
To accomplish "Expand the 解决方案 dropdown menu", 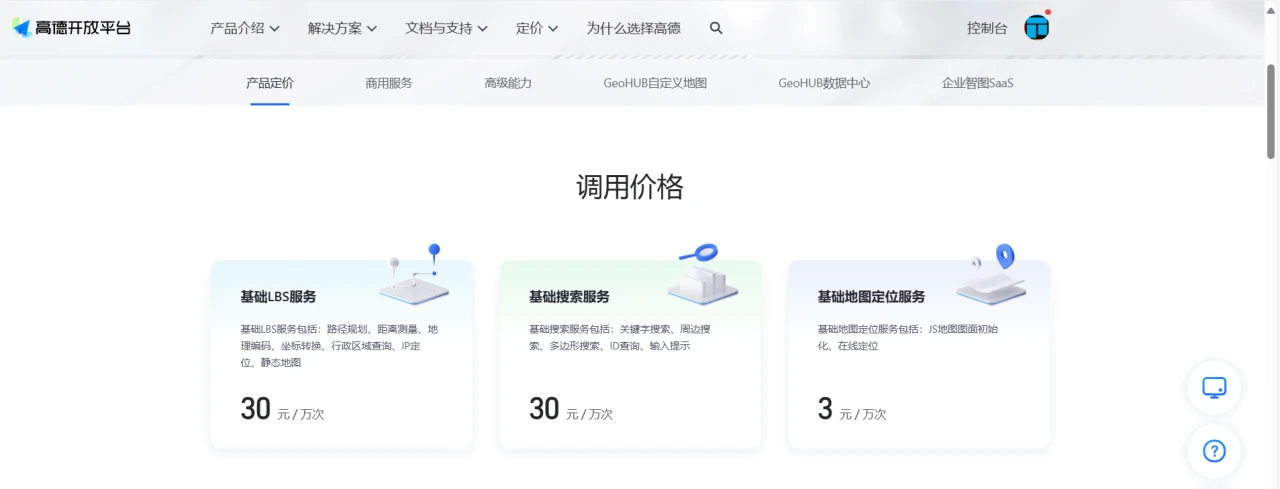I will pos(342,28).
